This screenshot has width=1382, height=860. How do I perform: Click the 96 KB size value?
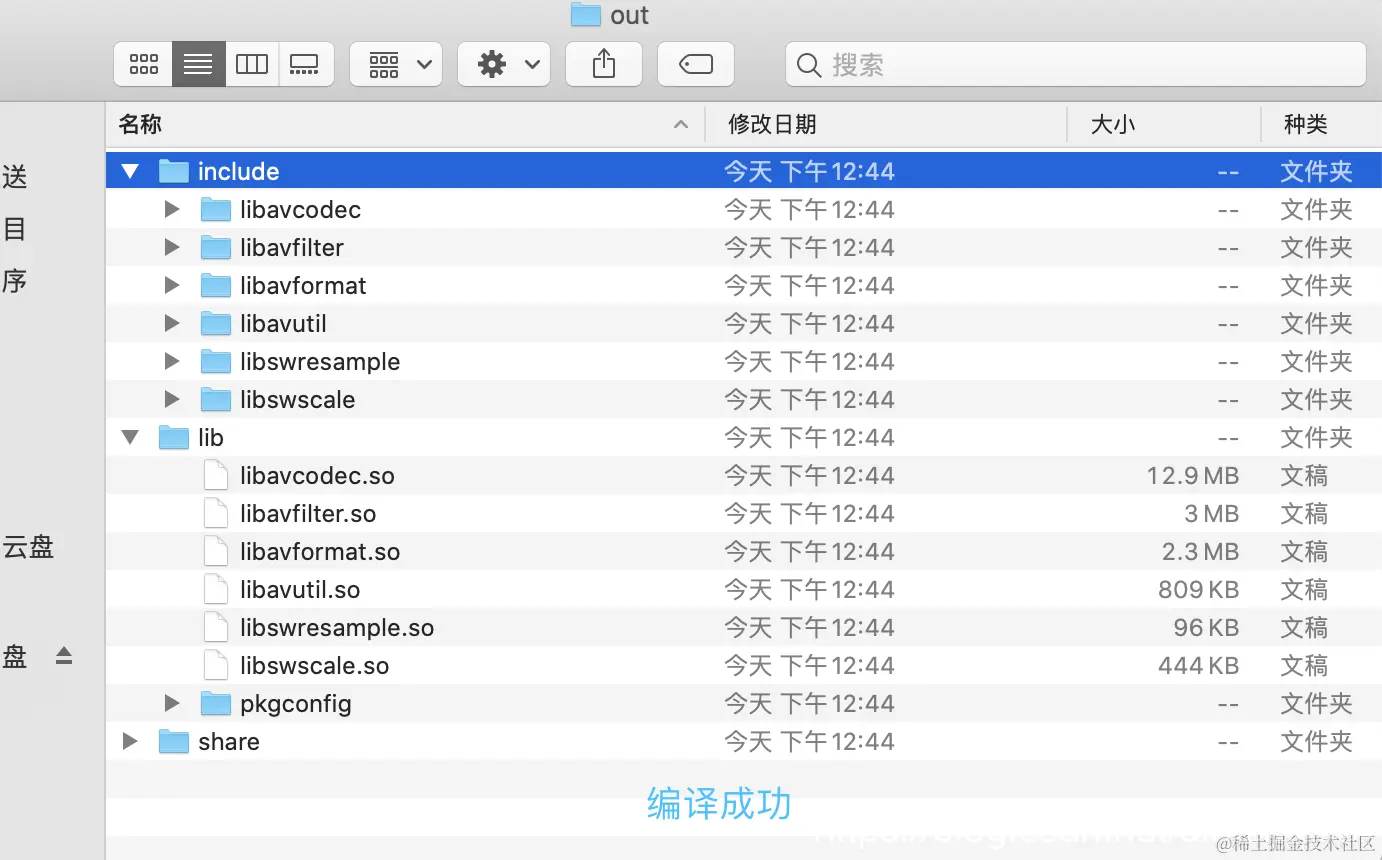pyautogui.click(x=1207, y=627)
